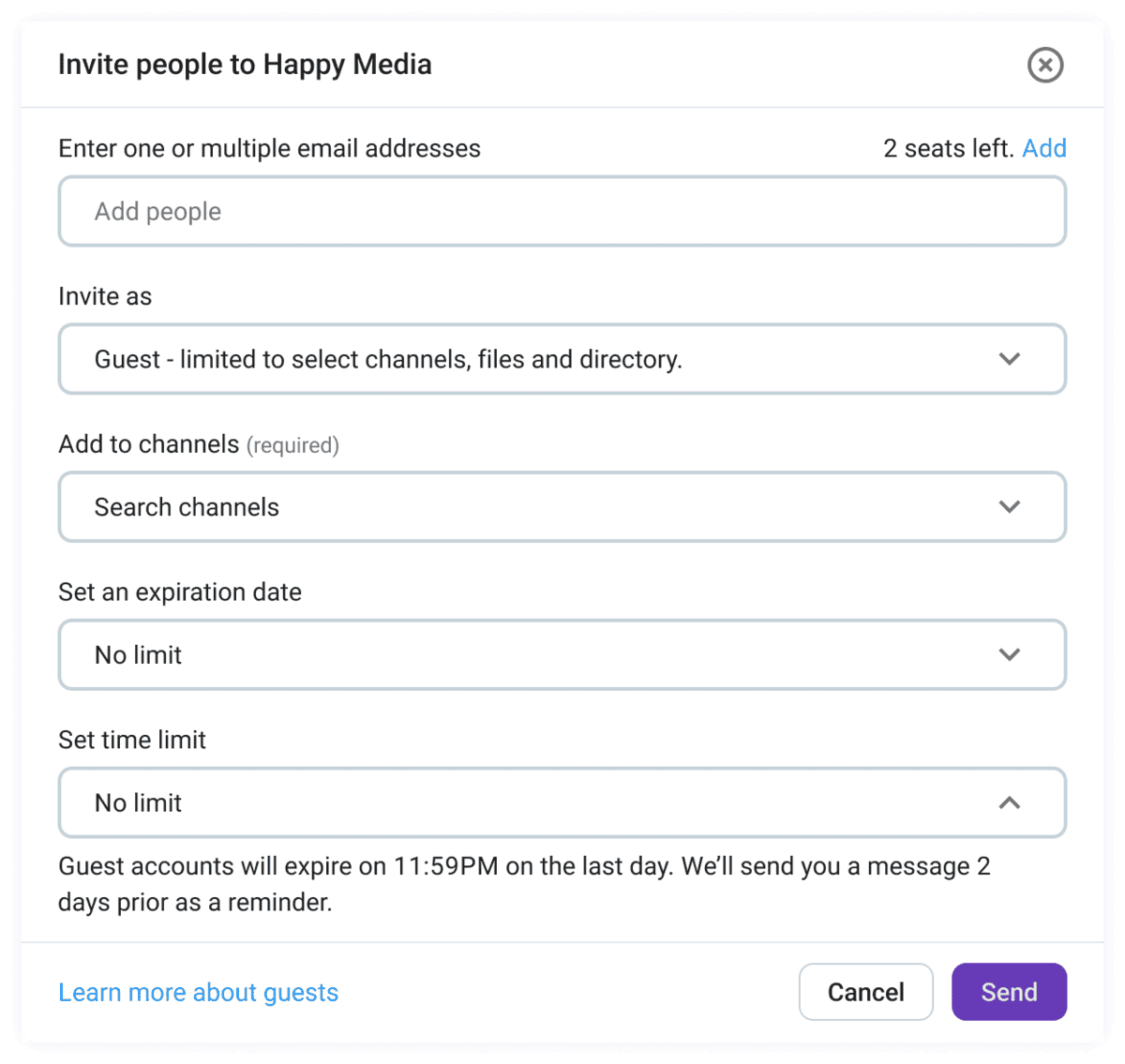Send the invitation
This screenshot has height=1064, width=1125.
pos(1009,992)
